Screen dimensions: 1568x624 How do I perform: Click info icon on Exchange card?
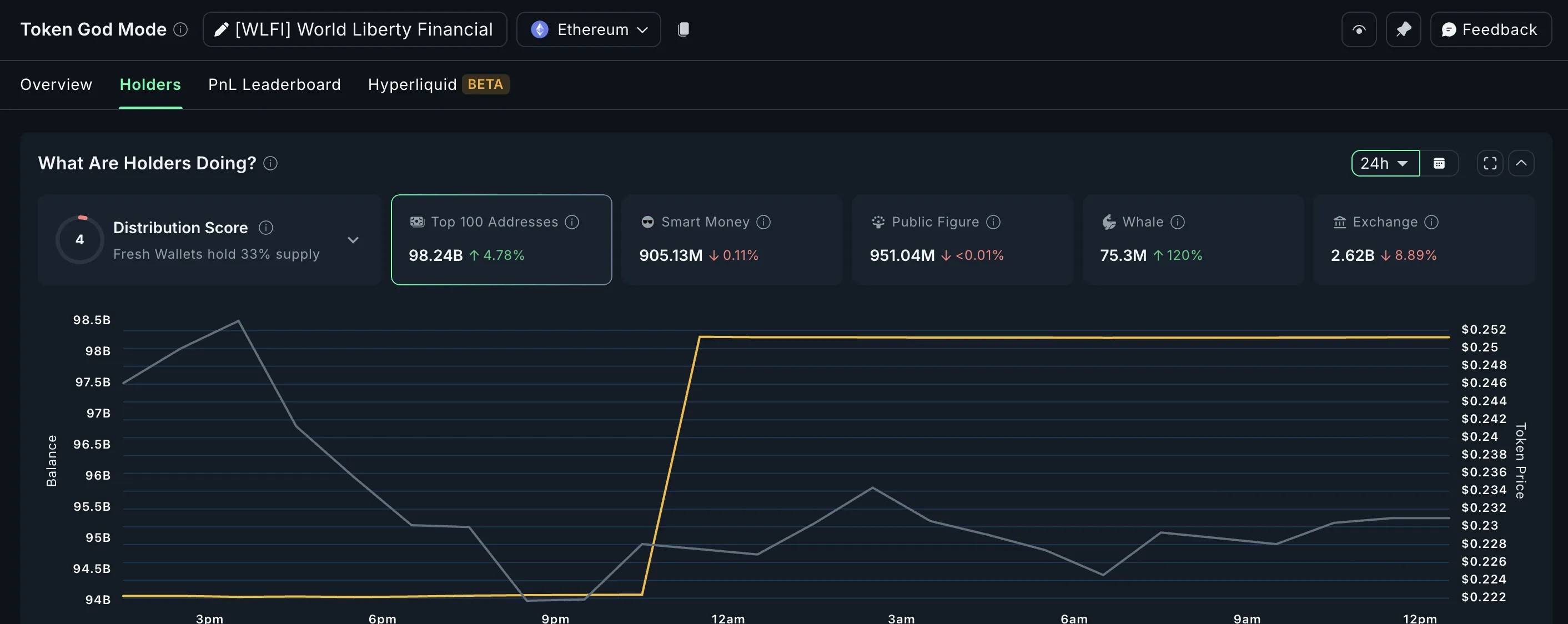(1431, 222)
